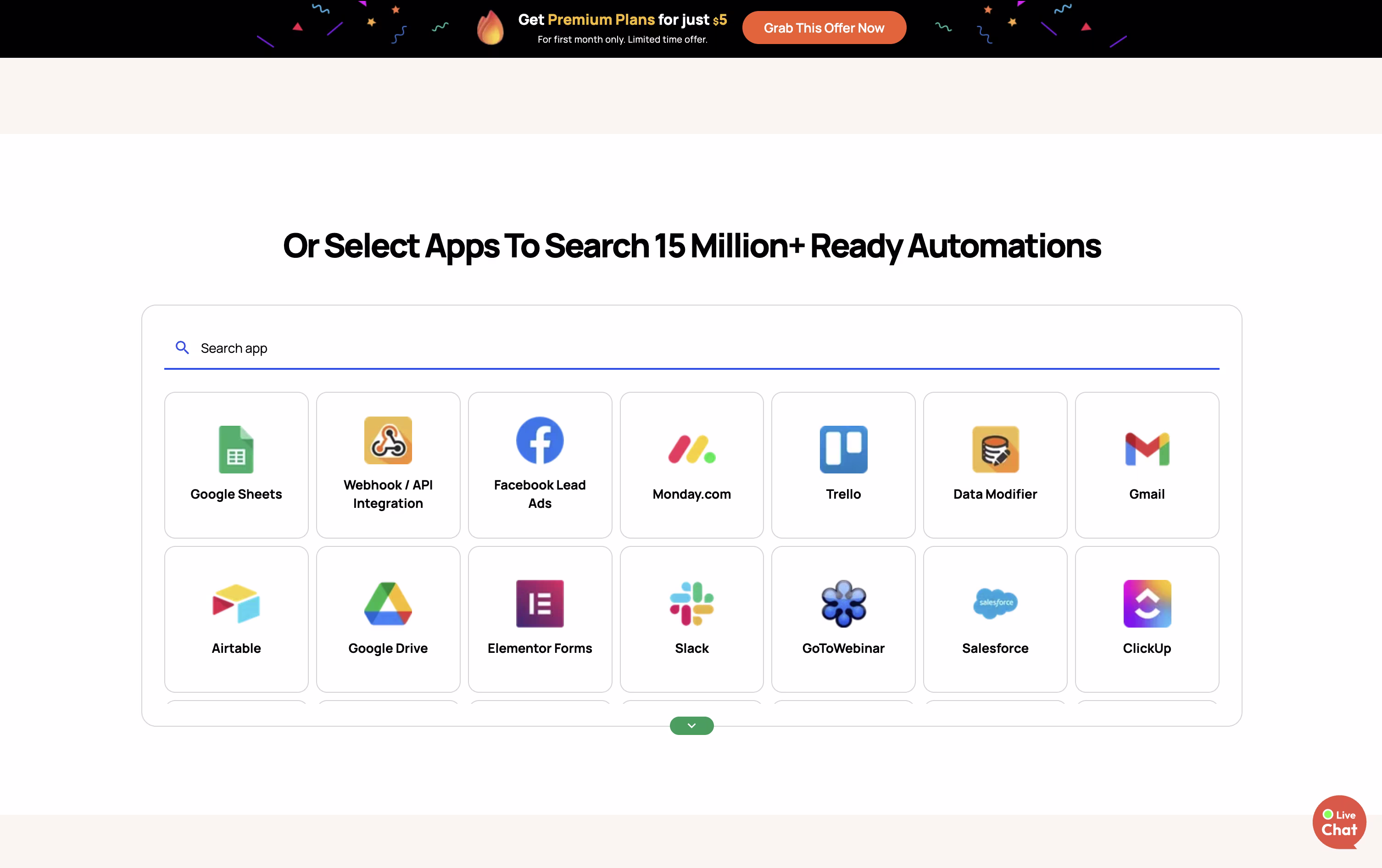Screen dimensions: 1382x868
Task: Select the Elementor Forms icon
Action: pos(540,603)
